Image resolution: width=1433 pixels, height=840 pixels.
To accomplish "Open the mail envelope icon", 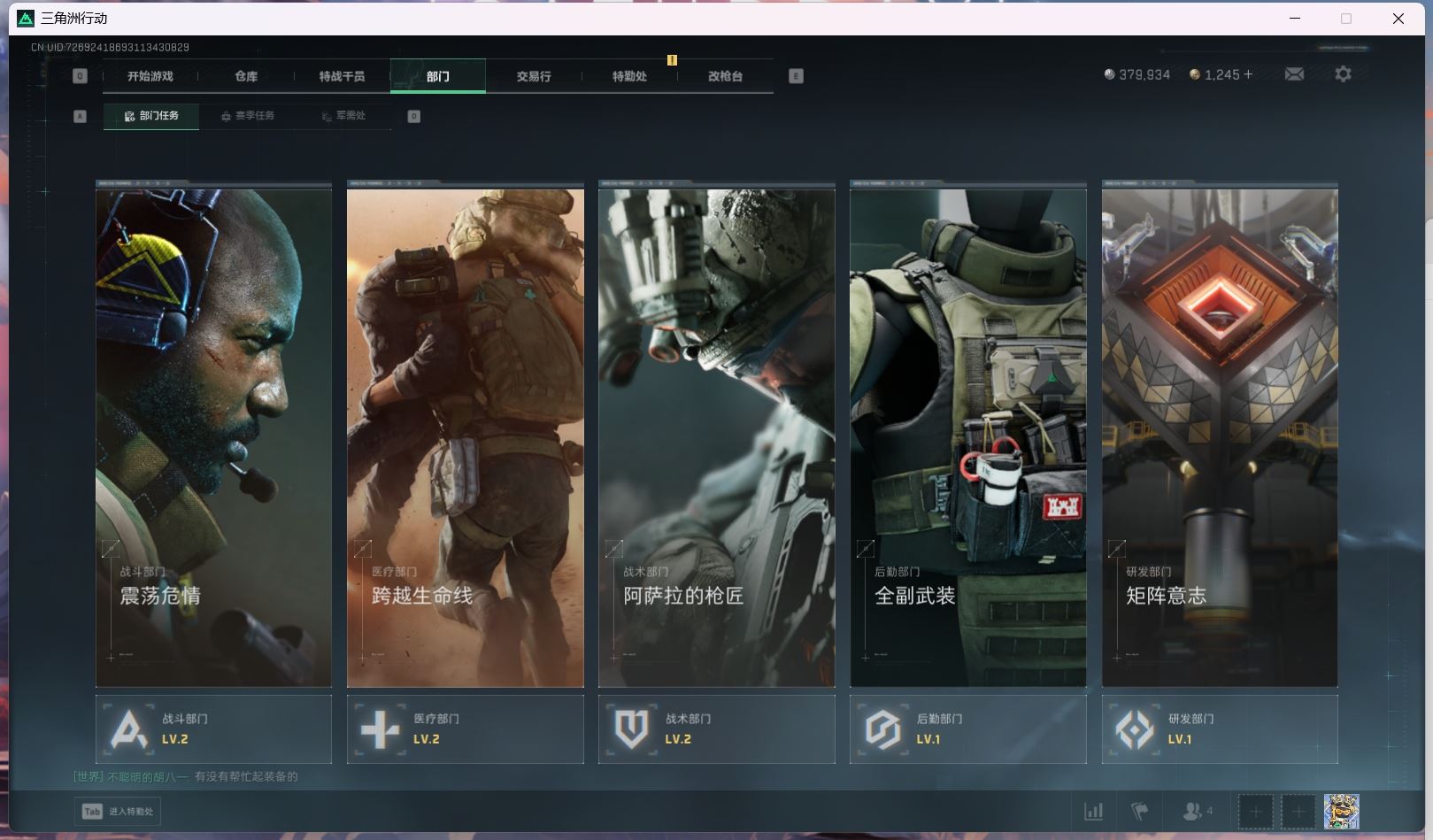I will coord(1294,74).
